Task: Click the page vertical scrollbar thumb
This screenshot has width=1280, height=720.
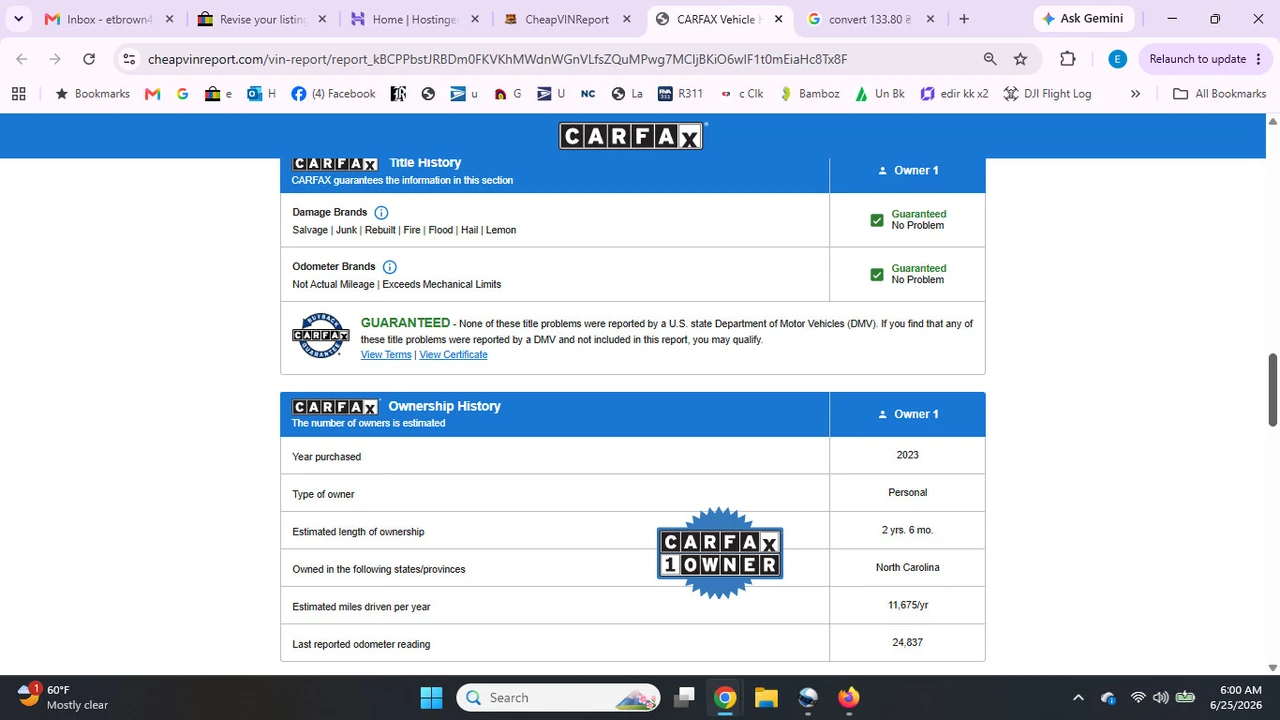Action: [1273, 390]
